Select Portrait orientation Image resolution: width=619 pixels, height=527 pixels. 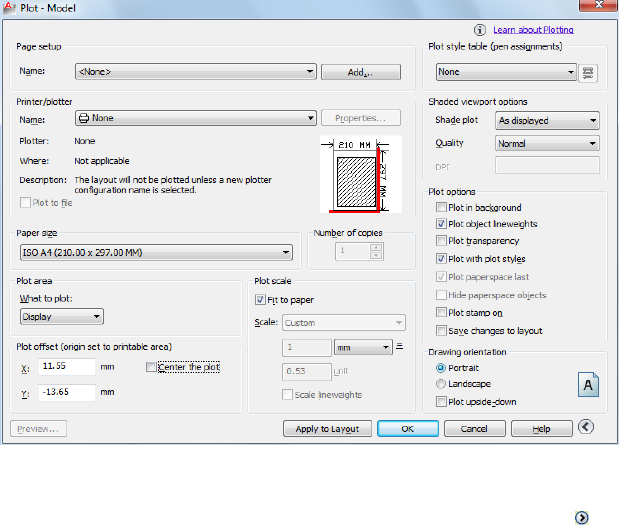pos(441,368)
